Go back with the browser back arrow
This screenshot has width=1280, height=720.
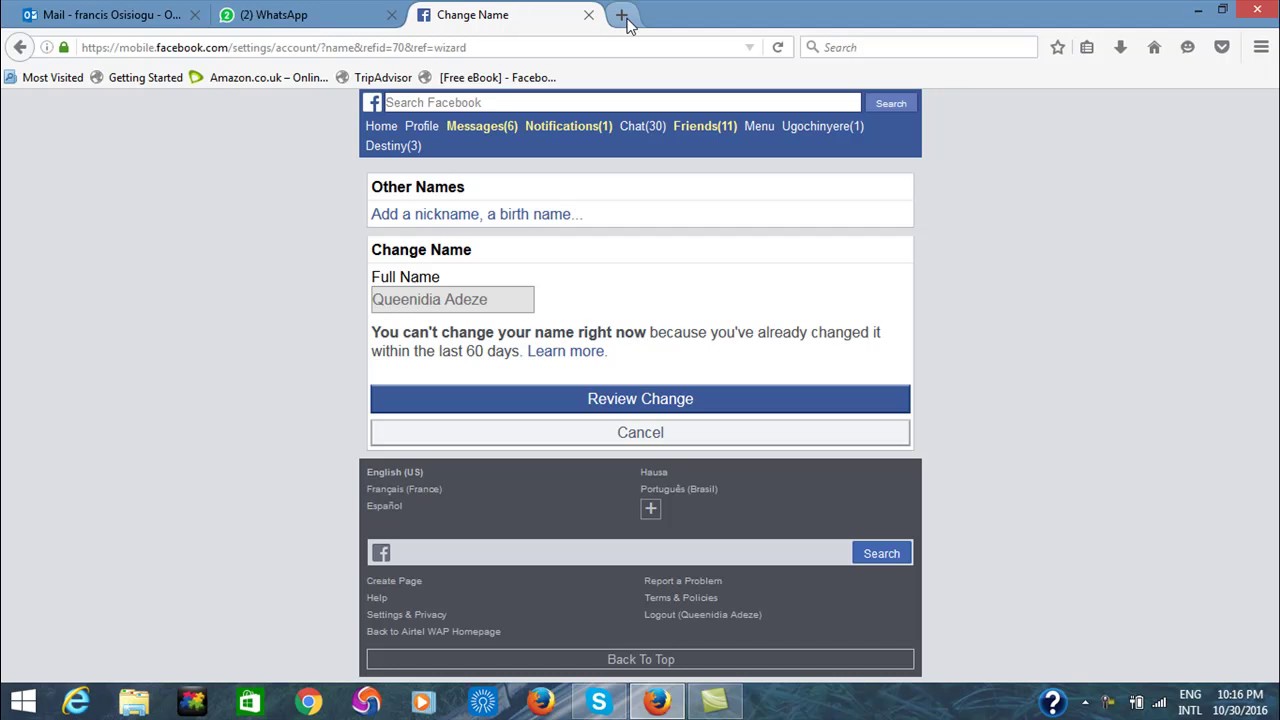pos(20,47)
